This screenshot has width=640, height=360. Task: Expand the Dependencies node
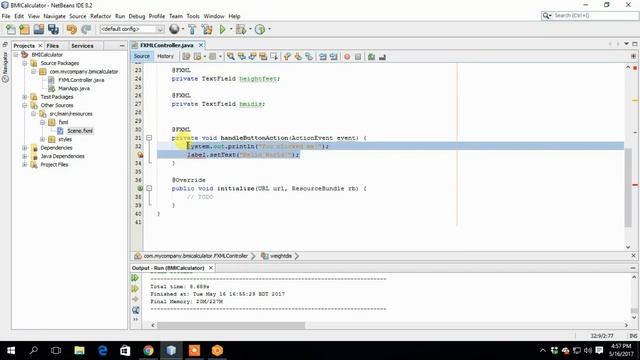(x=25, y=148)
